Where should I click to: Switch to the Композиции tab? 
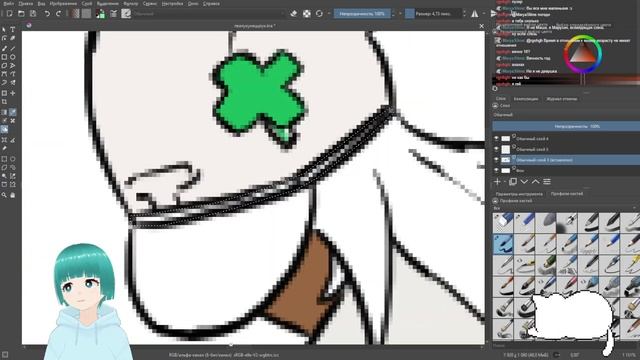coord(526,99)
